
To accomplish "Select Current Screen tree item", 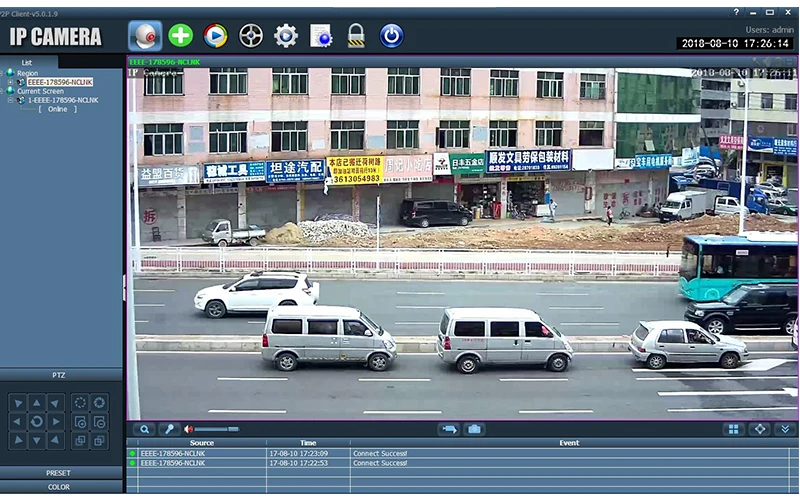I will click(40, 91).
